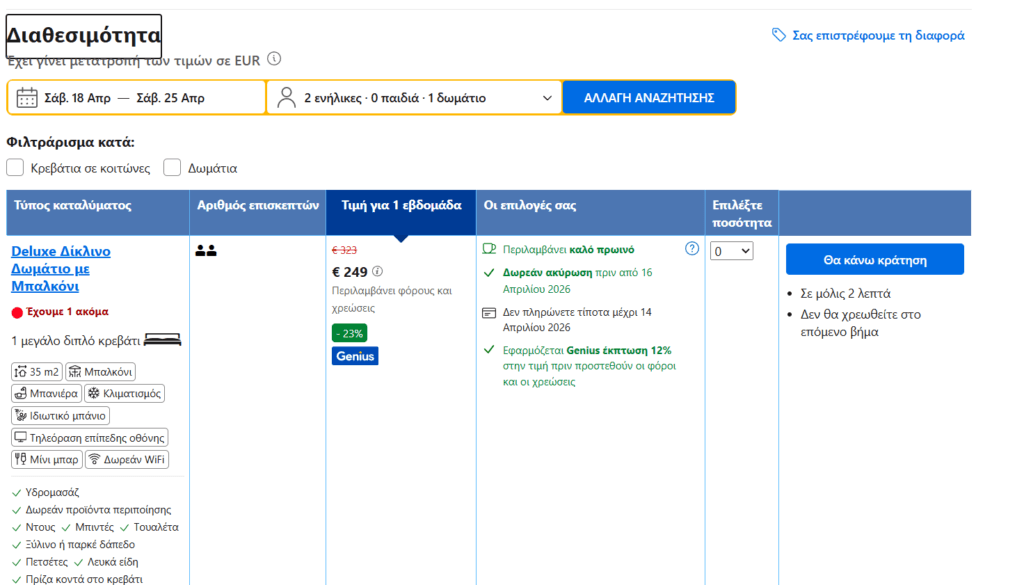Click the two-guests occupancy icon
Screen dimensions: 1024x585
point(206,251)
